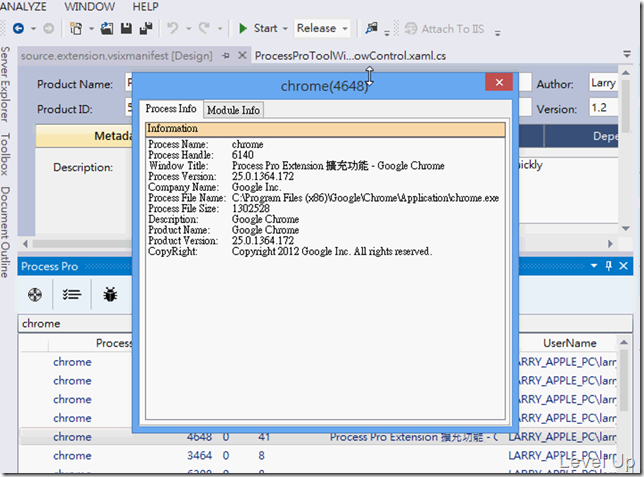Open the HELP menu
This screenshot has height=477, width=644.
(x=145, y=7)
